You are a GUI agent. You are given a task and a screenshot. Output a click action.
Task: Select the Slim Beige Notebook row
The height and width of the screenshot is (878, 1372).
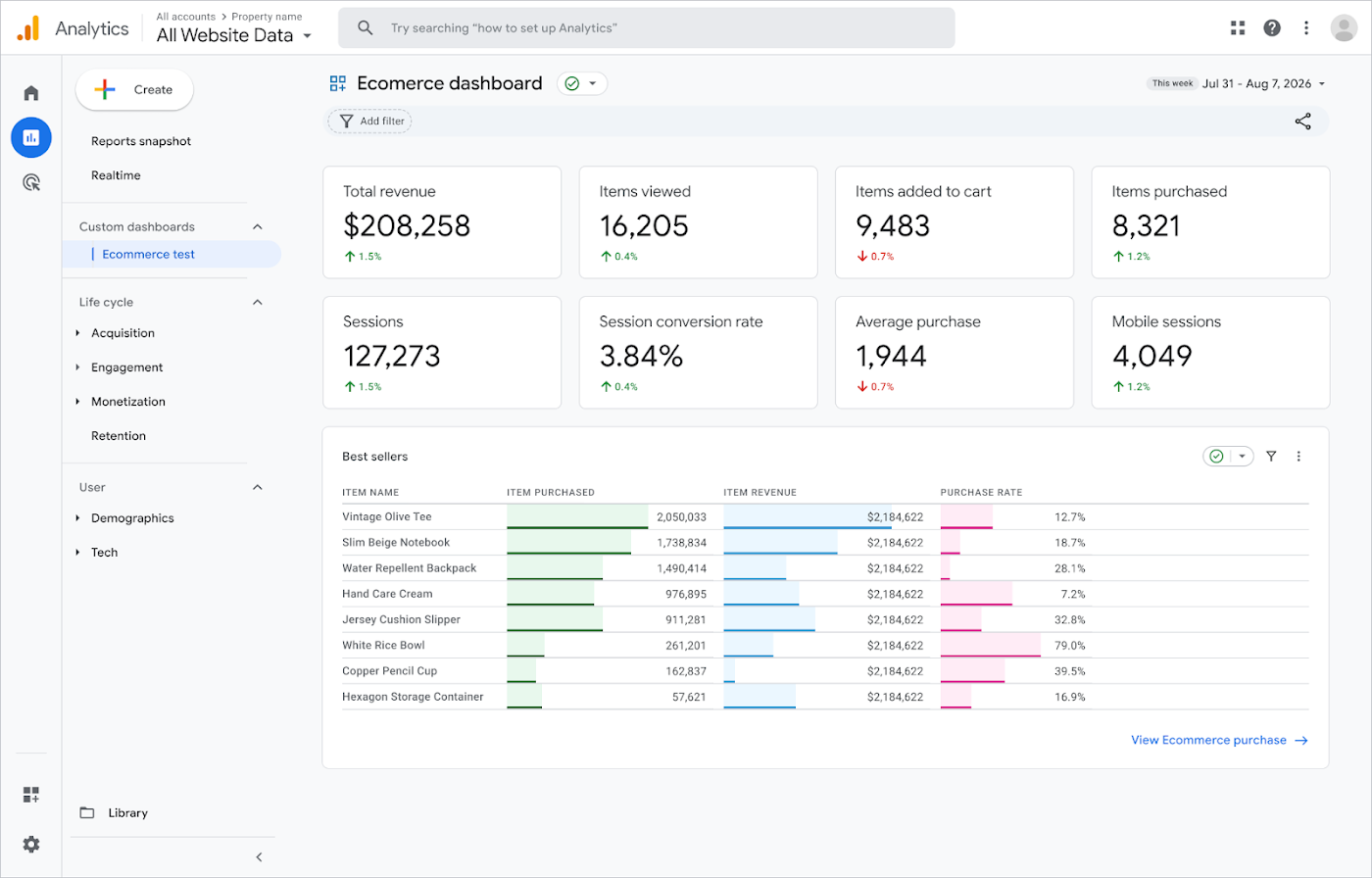tap(825, 542)
